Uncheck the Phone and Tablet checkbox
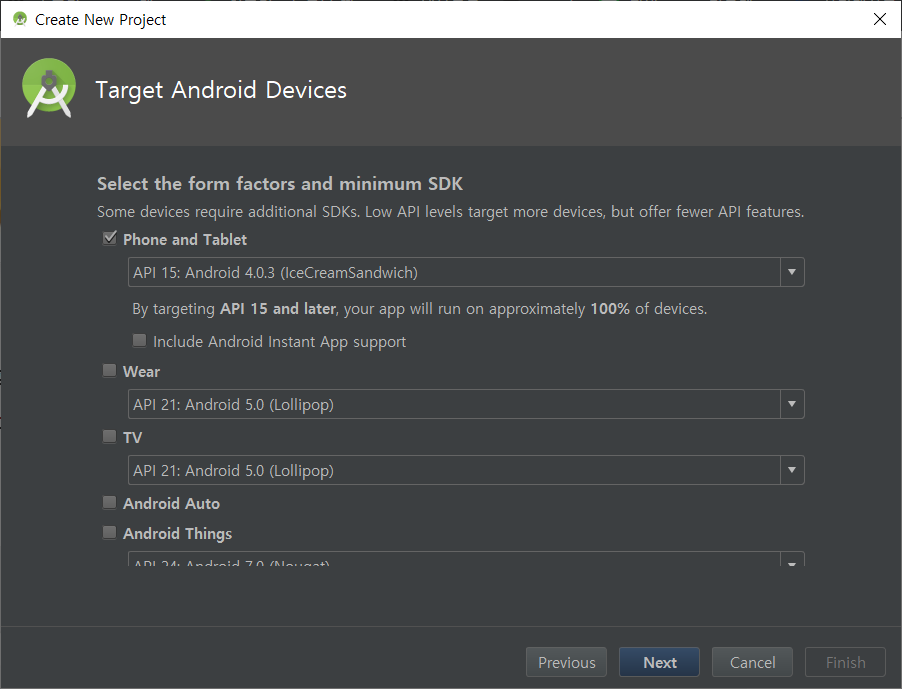Viewport: 902px width, 689px height. pyautogui.click(x=109, y=238)
